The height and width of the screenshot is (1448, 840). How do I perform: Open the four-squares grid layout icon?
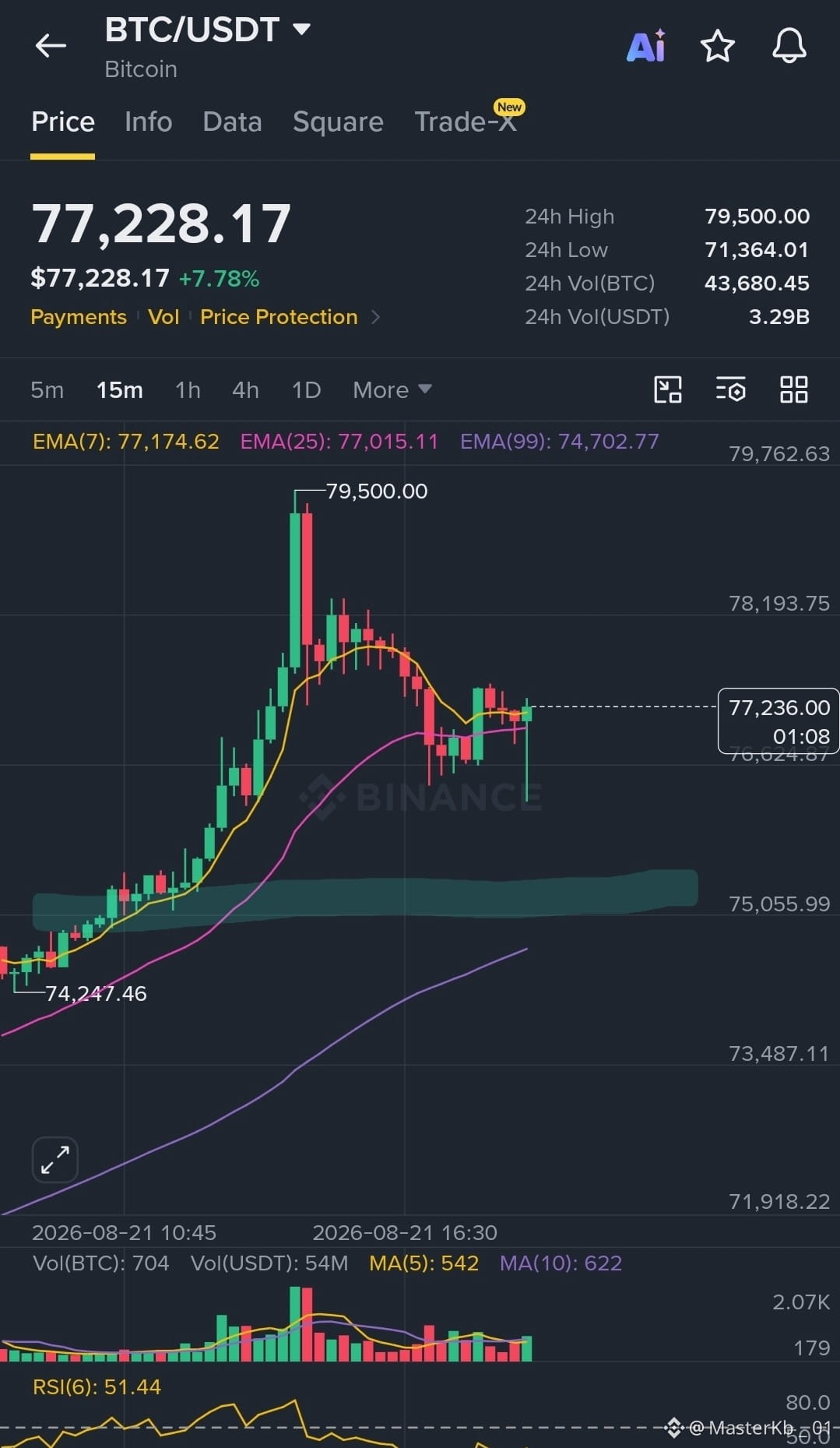tap(793, 389)
